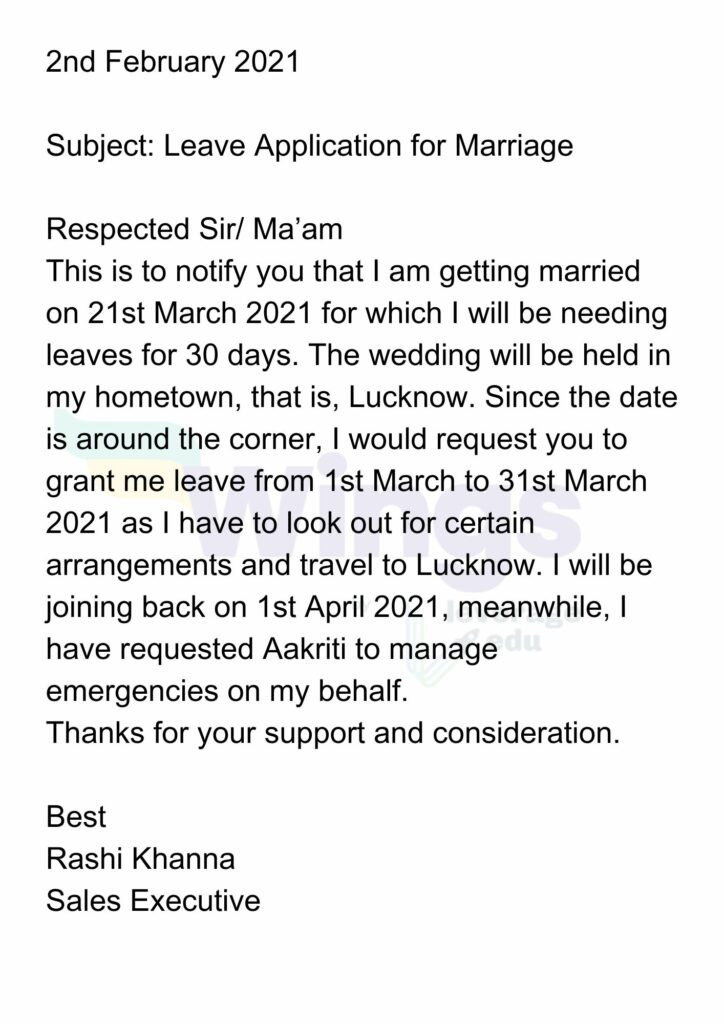Click the text '1st April 2021'
The height and width of the screenshot is (1024, 724).
point(348,607)
